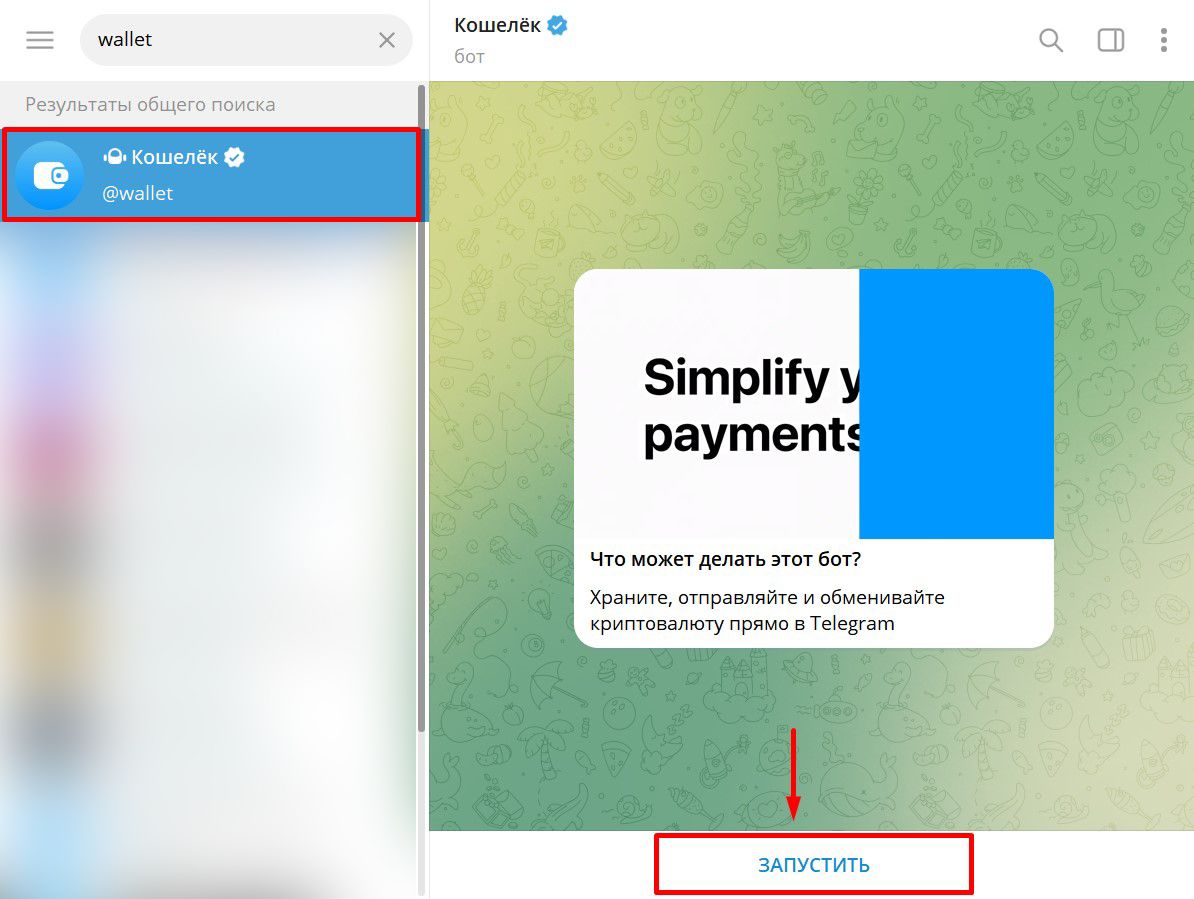Open the hamburger main menu
This screenshot has width=1194, height=899.
(x=40, y=40)
